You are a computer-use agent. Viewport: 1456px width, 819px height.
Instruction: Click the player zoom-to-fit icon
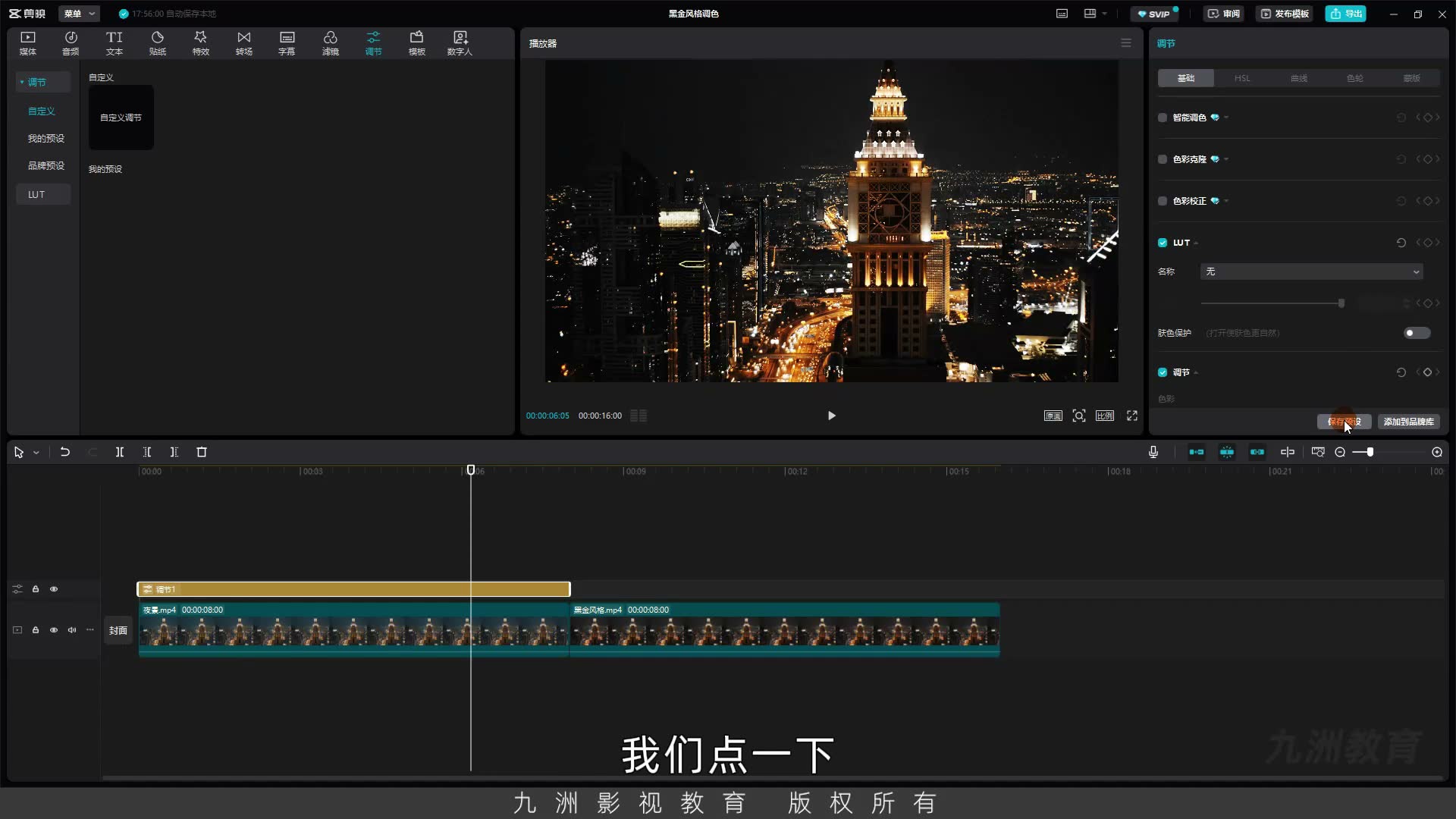click(1079, 416)
